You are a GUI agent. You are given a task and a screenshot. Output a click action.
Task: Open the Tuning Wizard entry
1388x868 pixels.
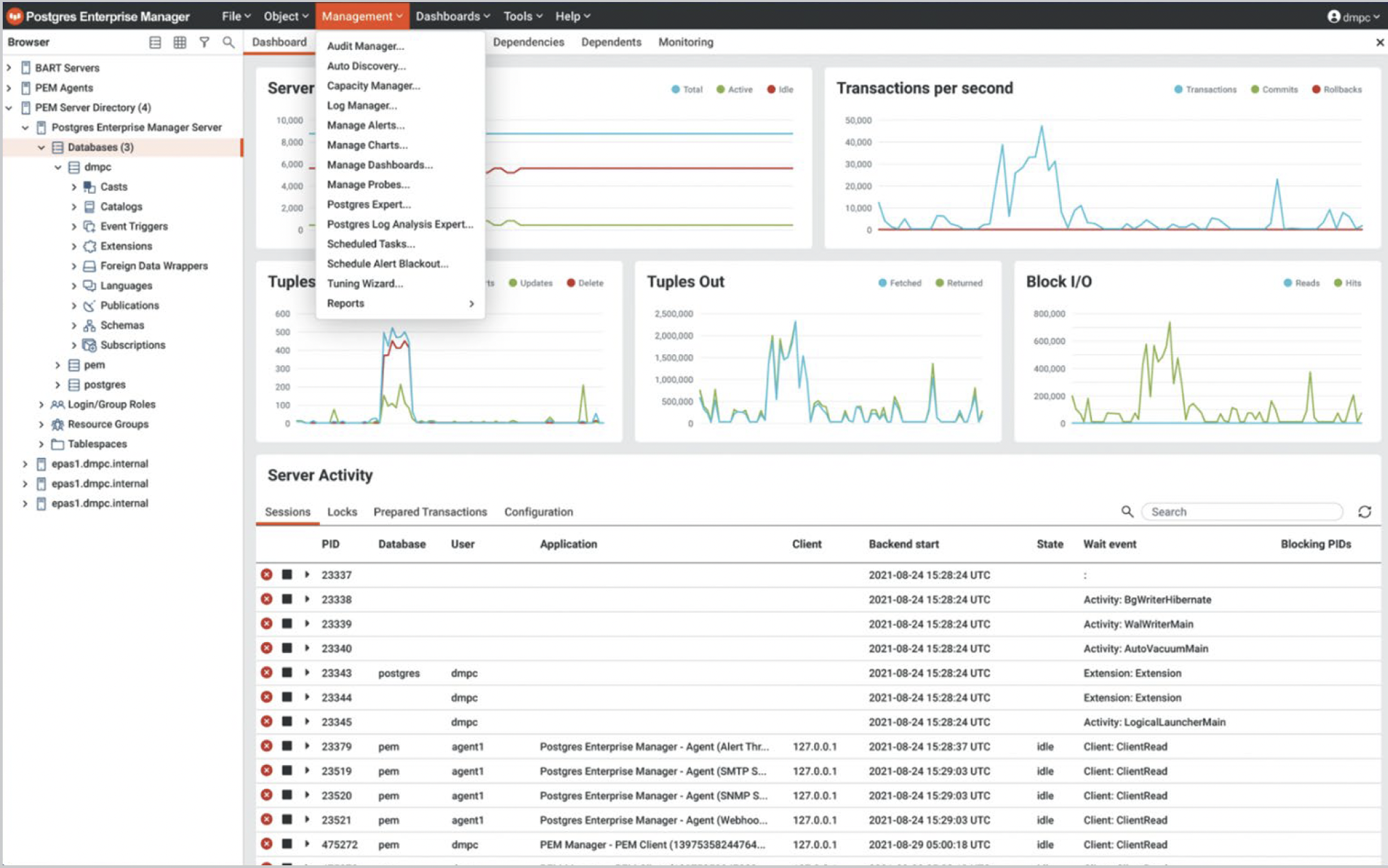coord(364,284)
